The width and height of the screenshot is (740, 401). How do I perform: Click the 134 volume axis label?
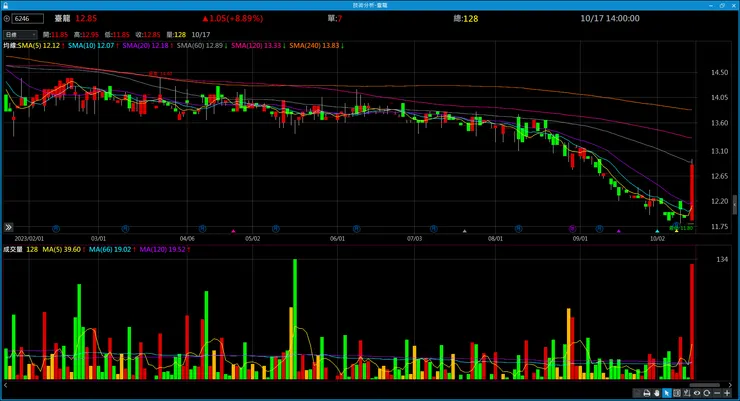(x=722, y=259)
